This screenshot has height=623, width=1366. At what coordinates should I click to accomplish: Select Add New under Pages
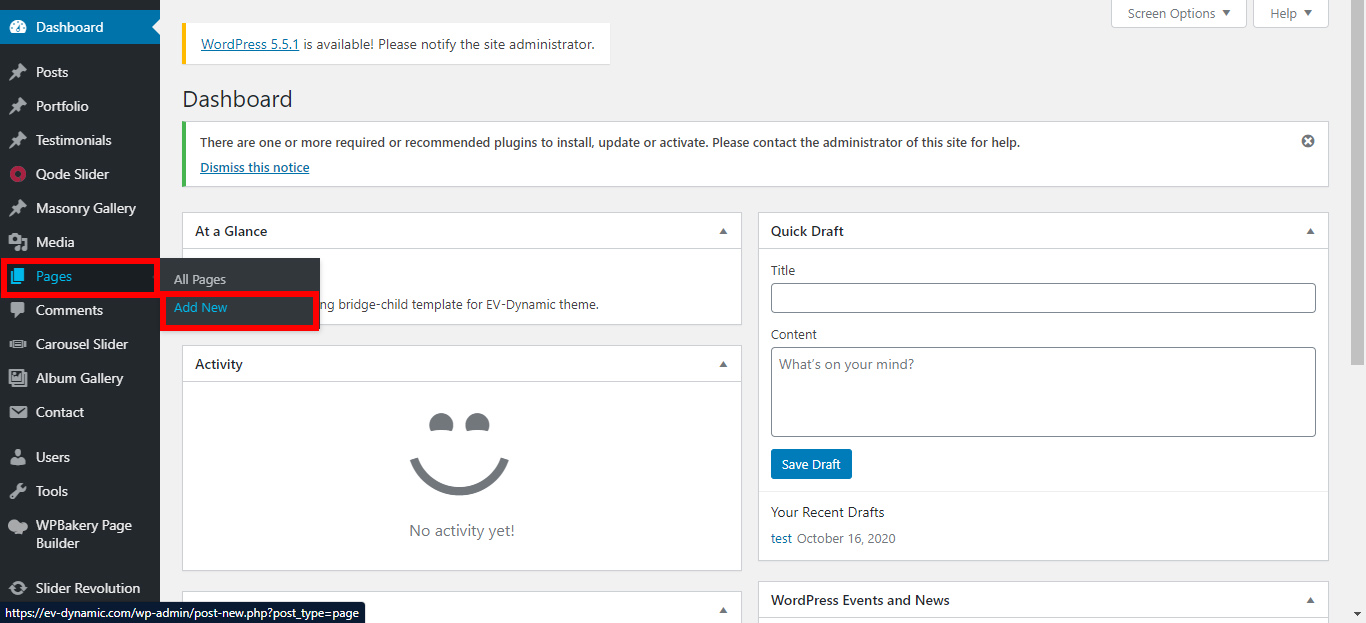(200, 307)
